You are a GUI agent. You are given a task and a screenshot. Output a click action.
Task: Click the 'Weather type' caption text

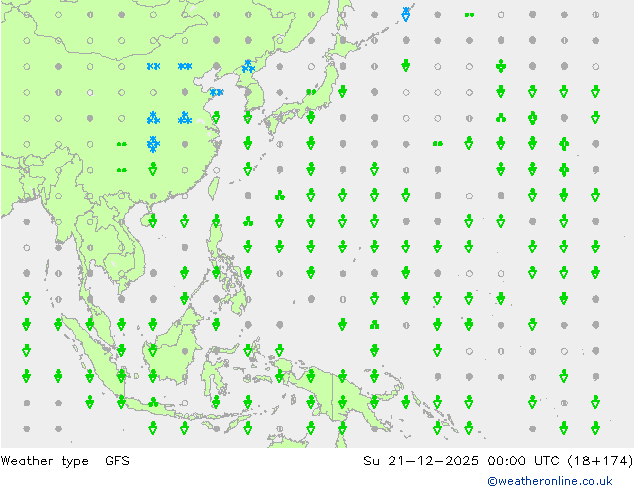[44, 460]
